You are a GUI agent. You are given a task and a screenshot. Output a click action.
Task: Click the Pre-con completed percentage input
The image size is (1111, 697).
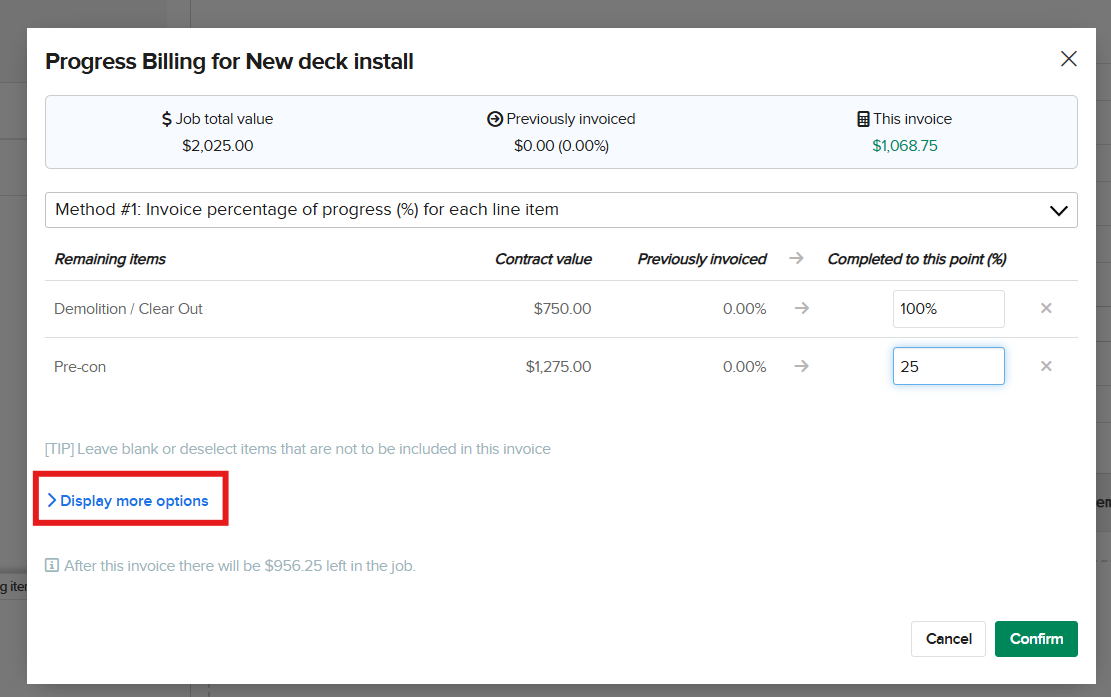tap(948, 366)
